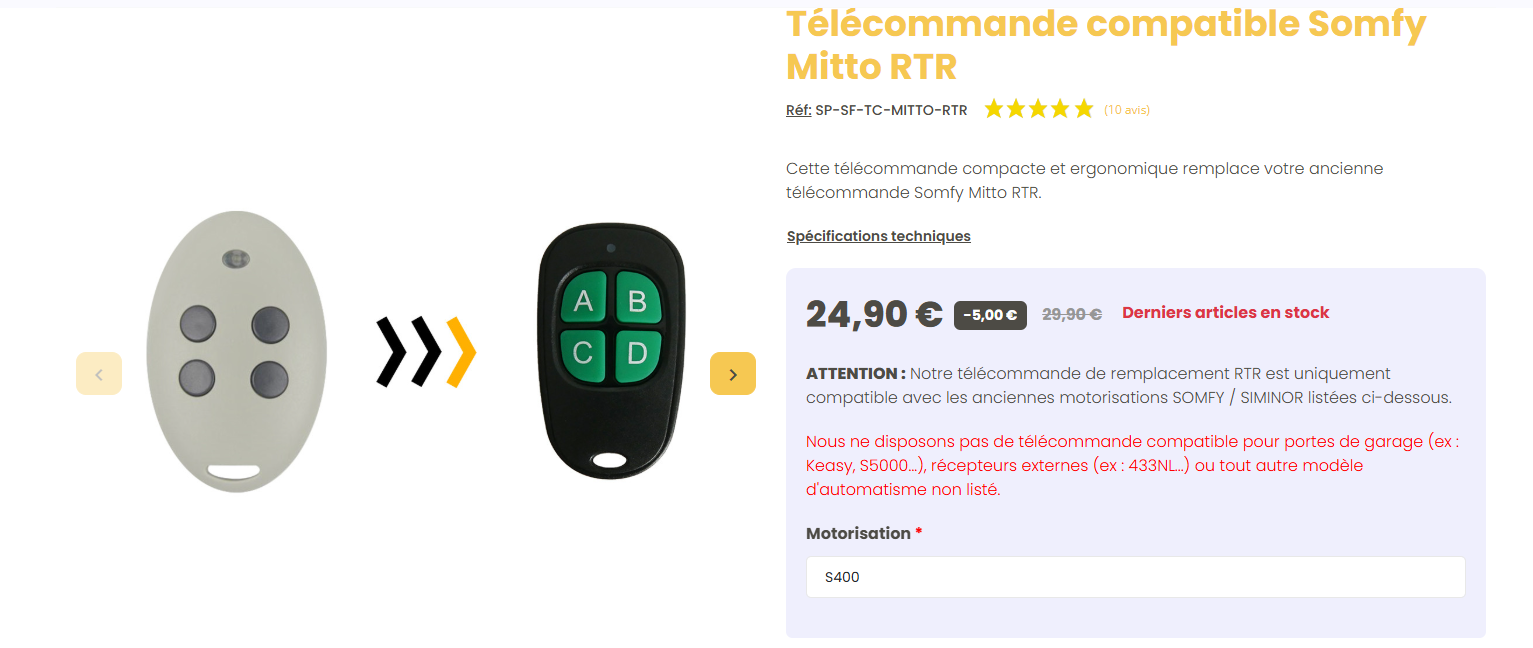Click the Derniers articles en stock notice
Screen dimensions: 1533x648
coord(1225,312)
